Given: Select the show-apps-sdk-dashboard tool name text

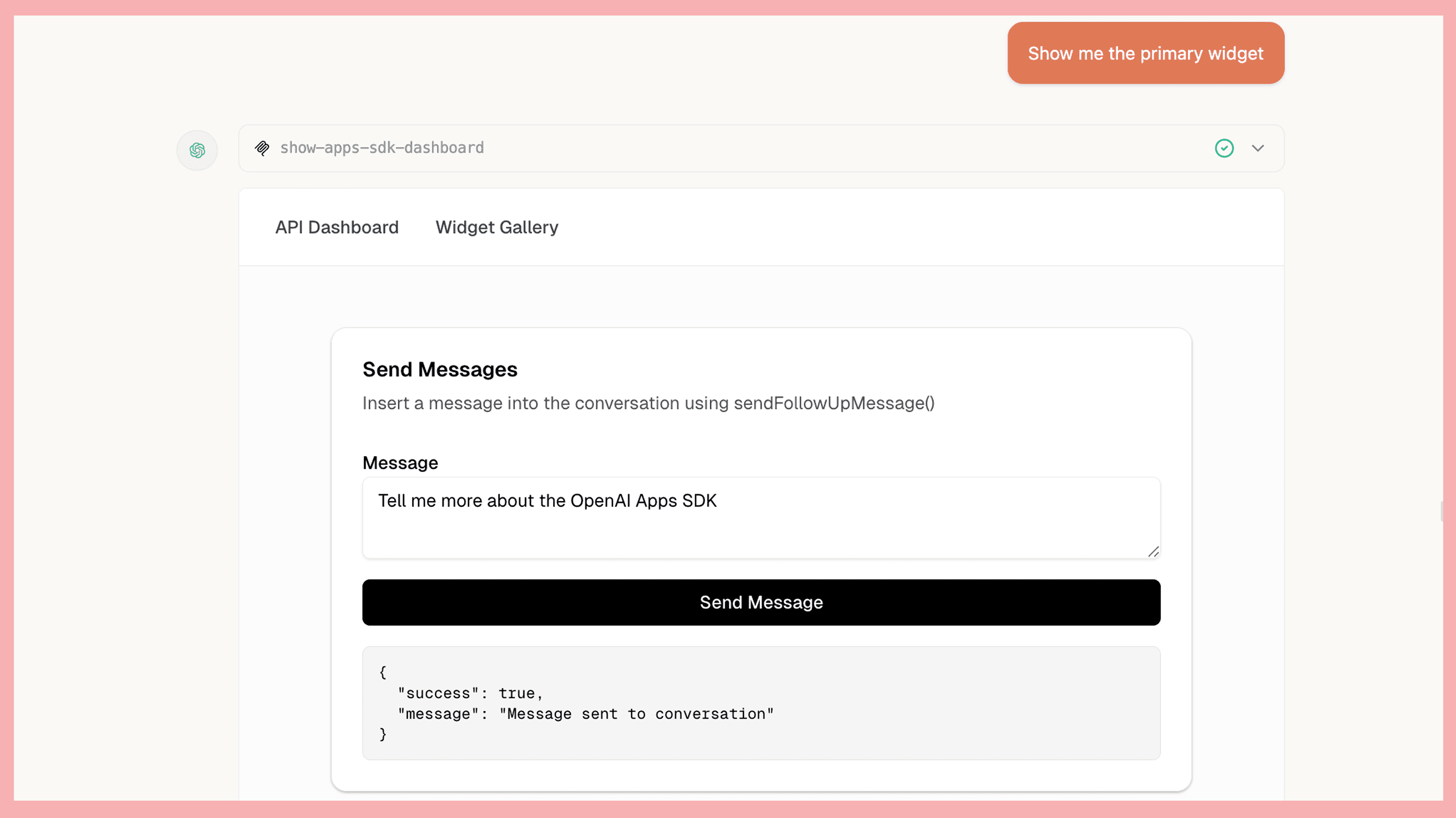Looking at the screenshot, I should [x=382, y=147].
